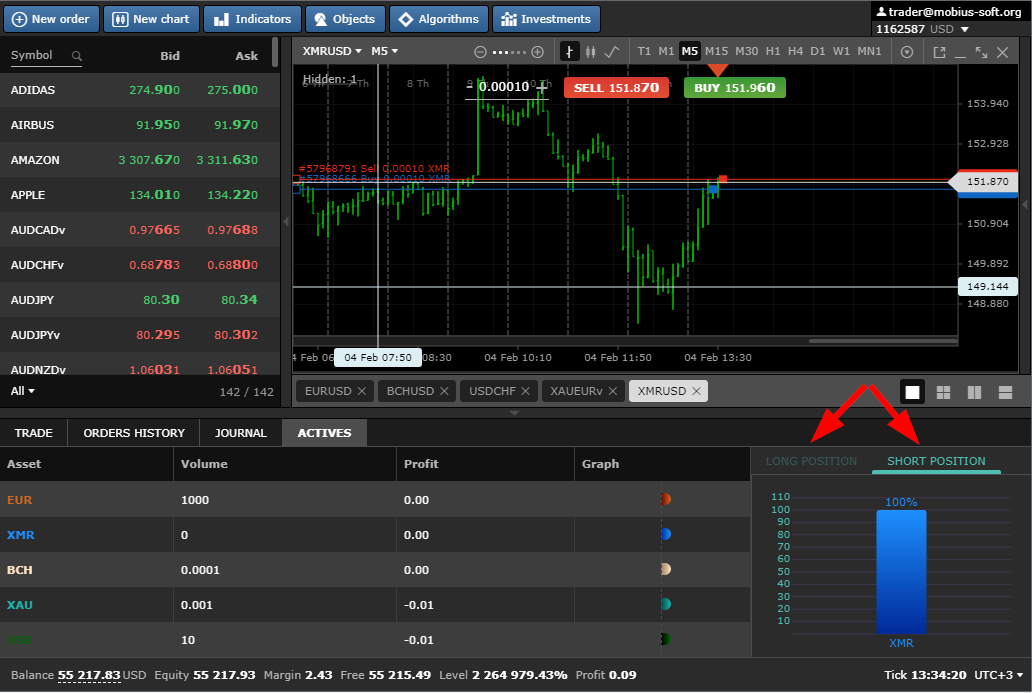The image size is (1032, 693).
Task: Open the XMRUSD symbol dropdown on the chart
Action: (332, 51)
